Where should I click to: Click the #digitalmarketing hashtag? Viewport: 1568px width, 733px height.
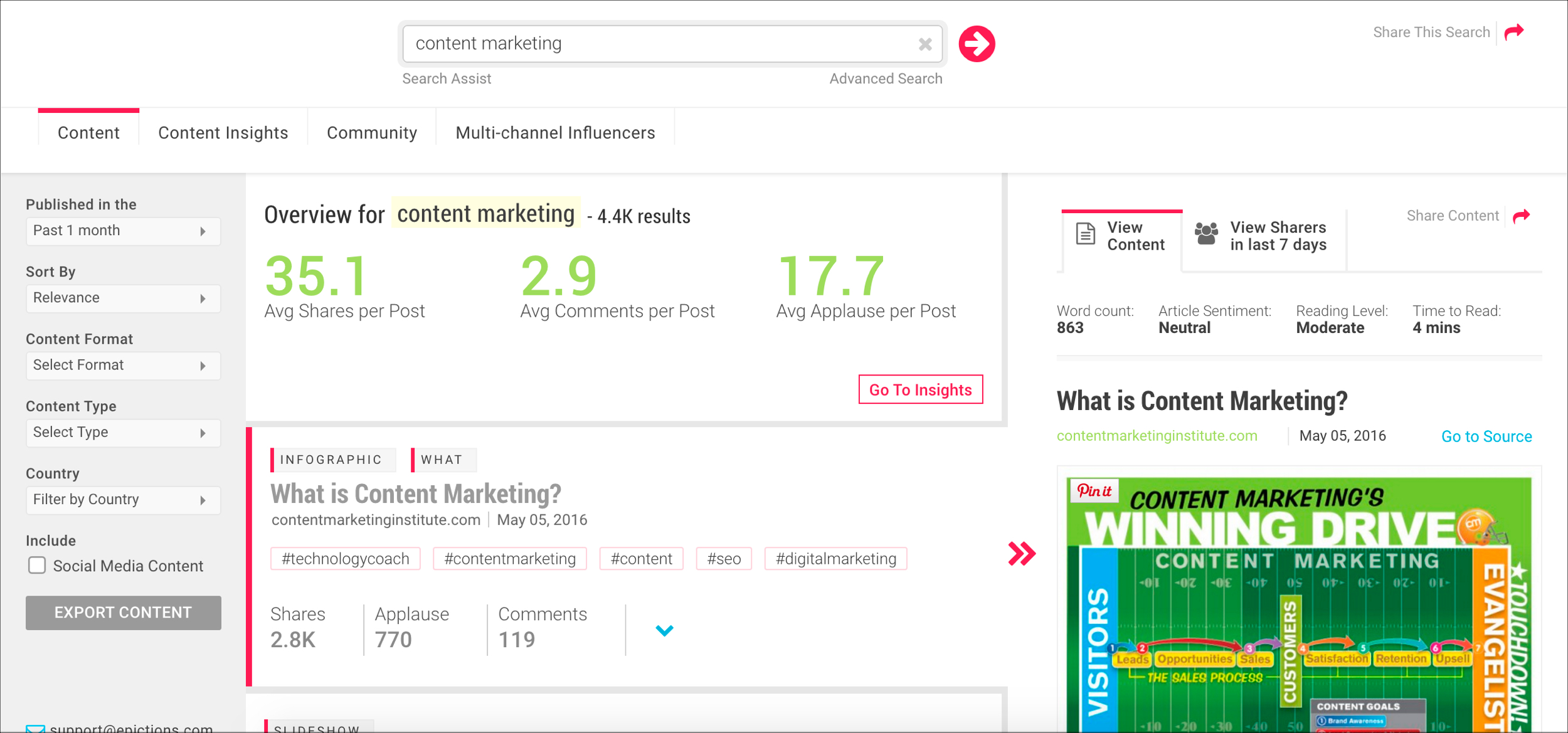pyautogui.click(x=836, y=559)
